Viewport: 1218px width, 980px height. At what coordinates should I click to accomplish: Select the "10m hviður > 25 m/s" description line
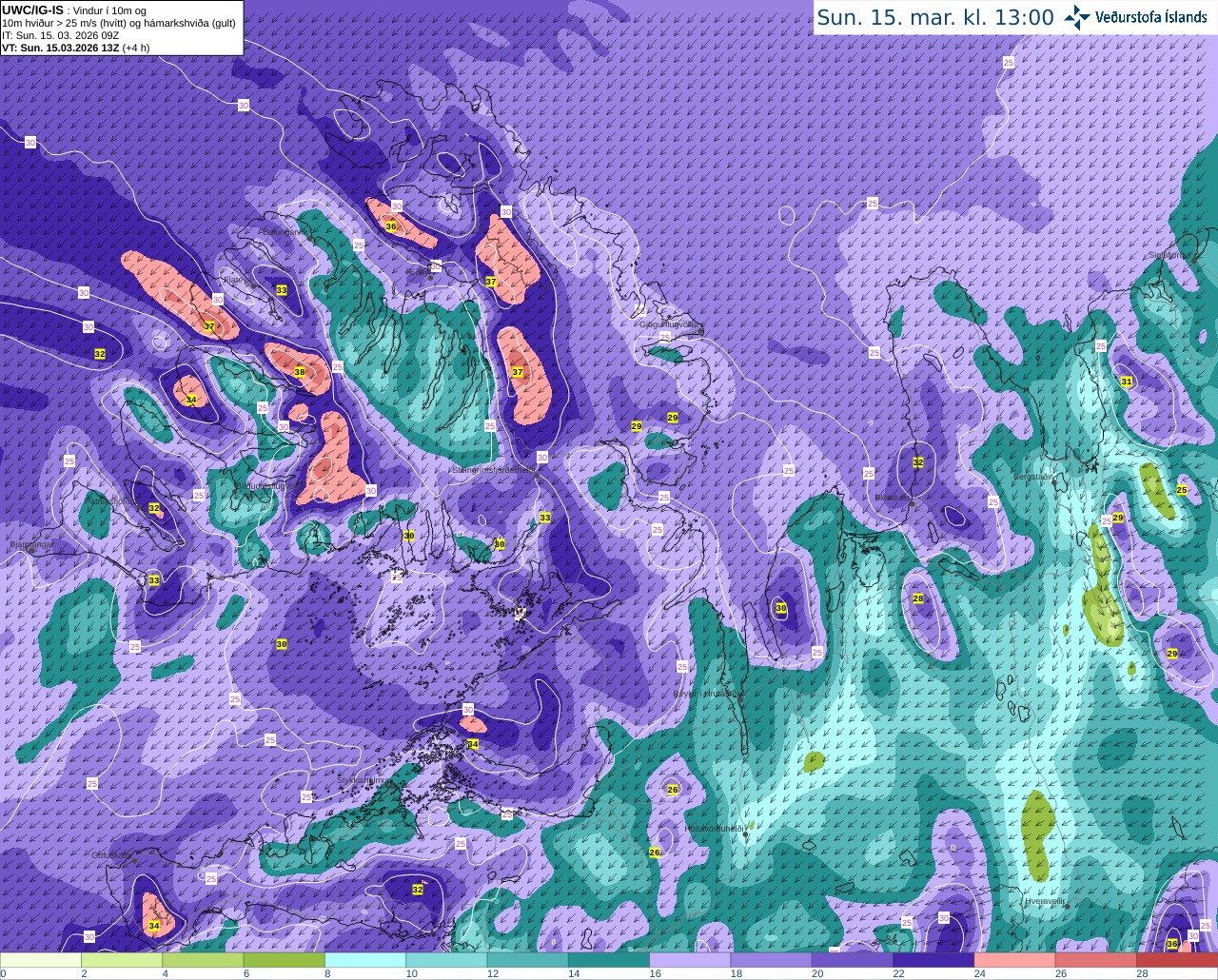click(x=119, y=23)
